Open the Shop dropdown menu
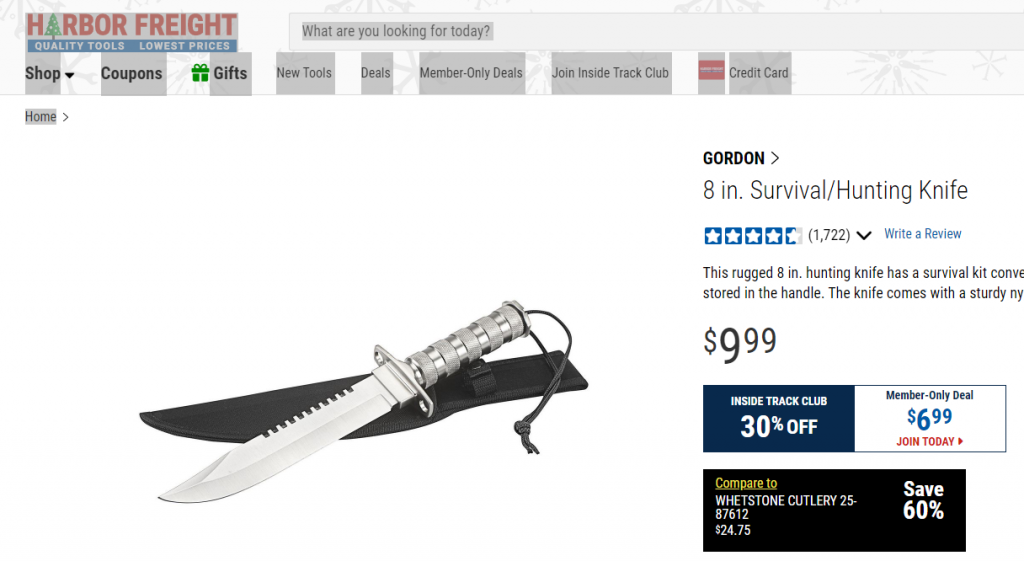The width and height of the screenshot is (1024, 561). (50, 73)
